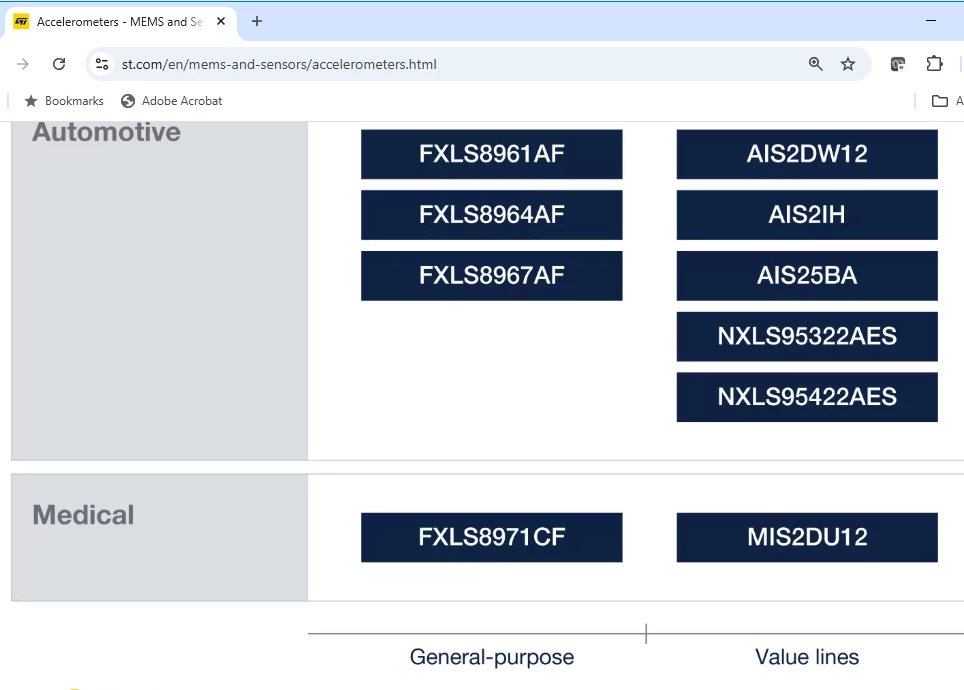
Task: Open the NXLS95422AES product button
Action: (807, 397)
